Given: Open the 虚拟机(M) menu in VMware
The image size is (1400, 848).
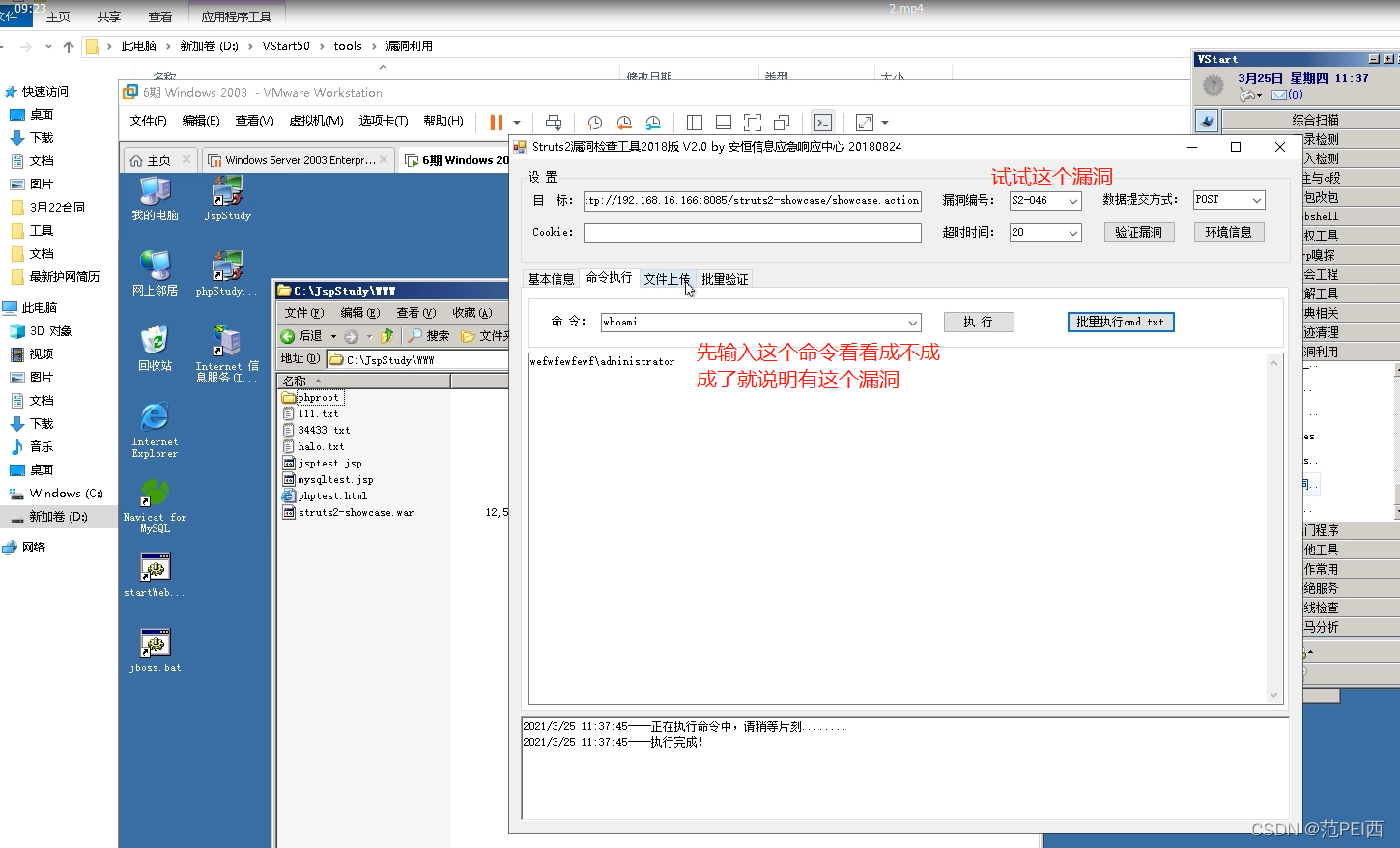Looking at the screenshot, I should coord(316,121).
